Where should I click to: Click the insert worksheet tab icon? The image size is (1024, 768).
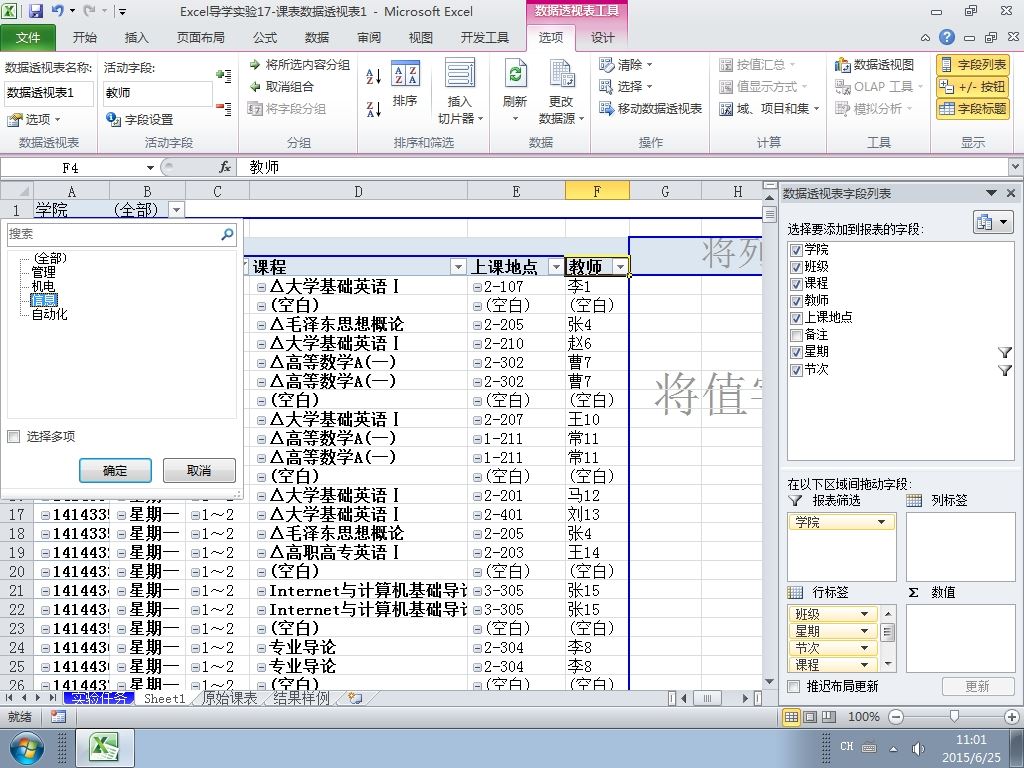[355, 698]
